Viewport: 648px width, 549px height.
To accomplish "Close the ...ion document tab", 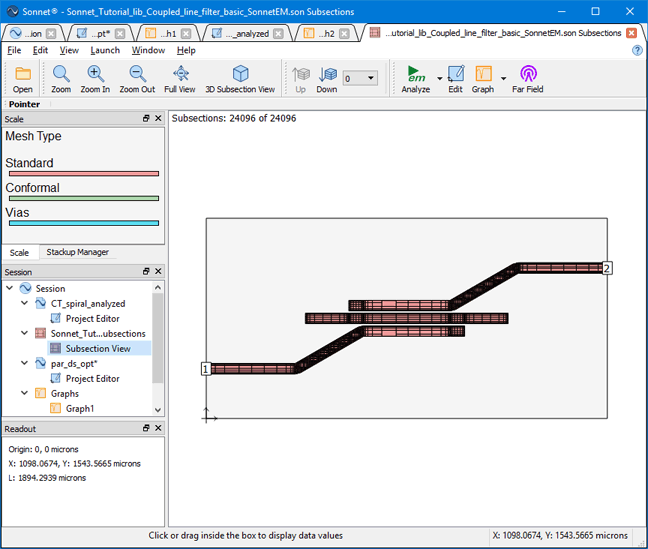I will [x=51, y=33].
